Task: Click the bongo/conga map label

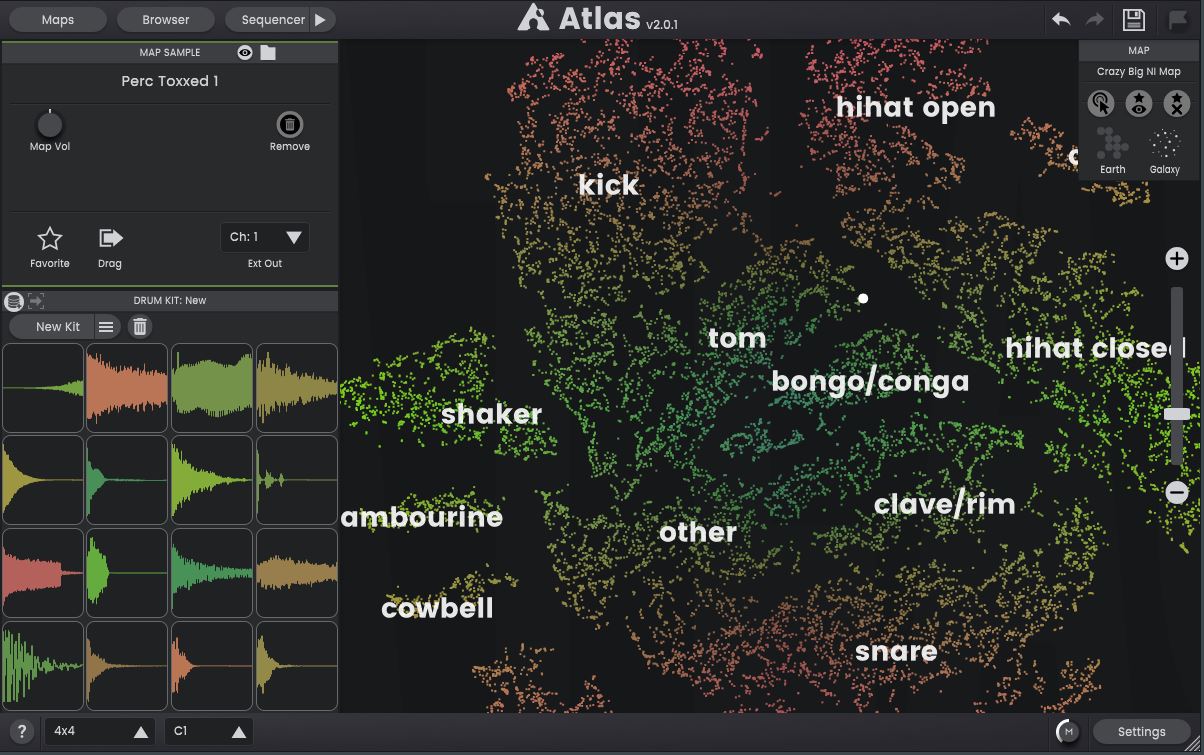Action: (x=871, y=381)
